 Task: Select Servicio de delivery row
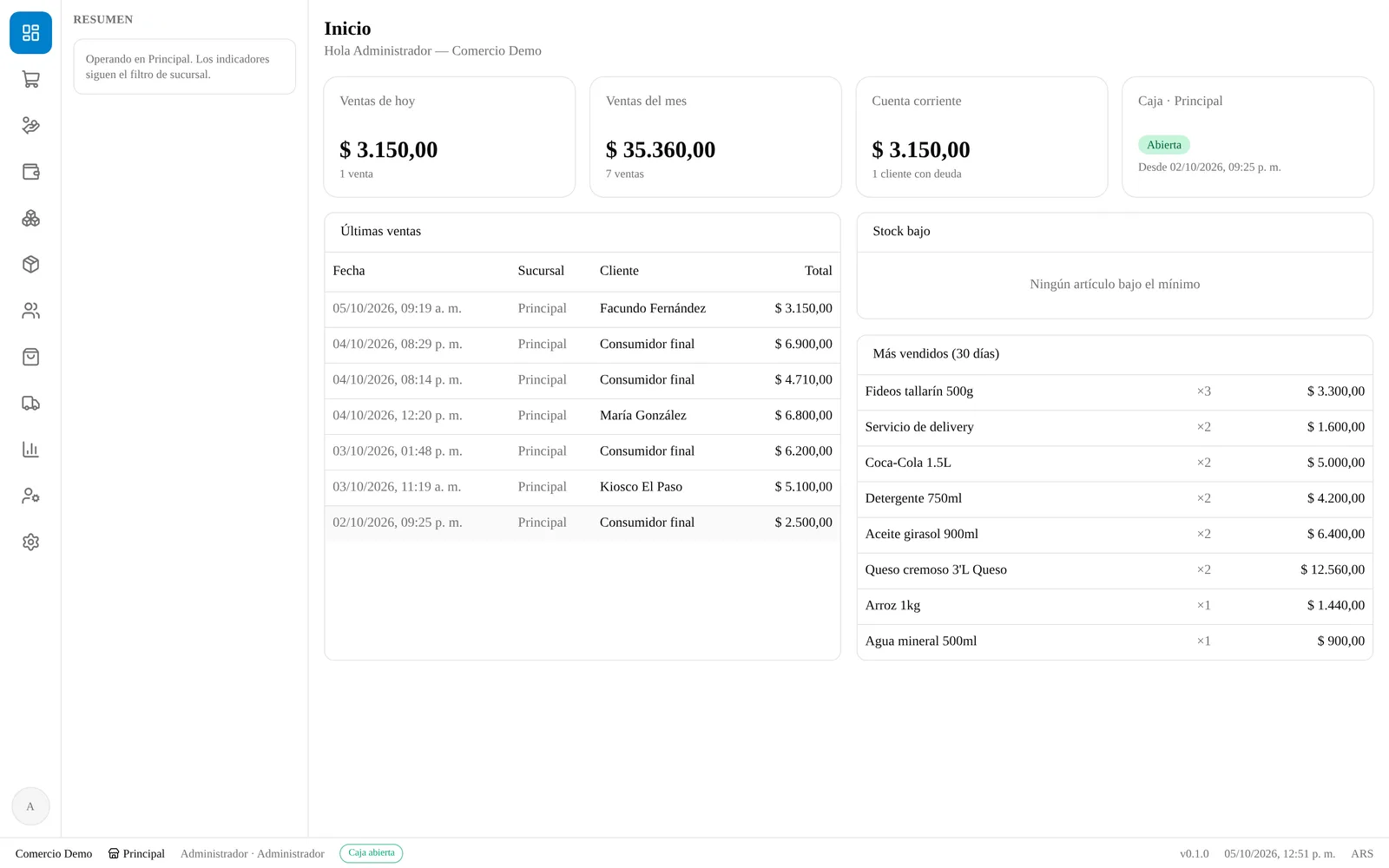pos(1115,427)
